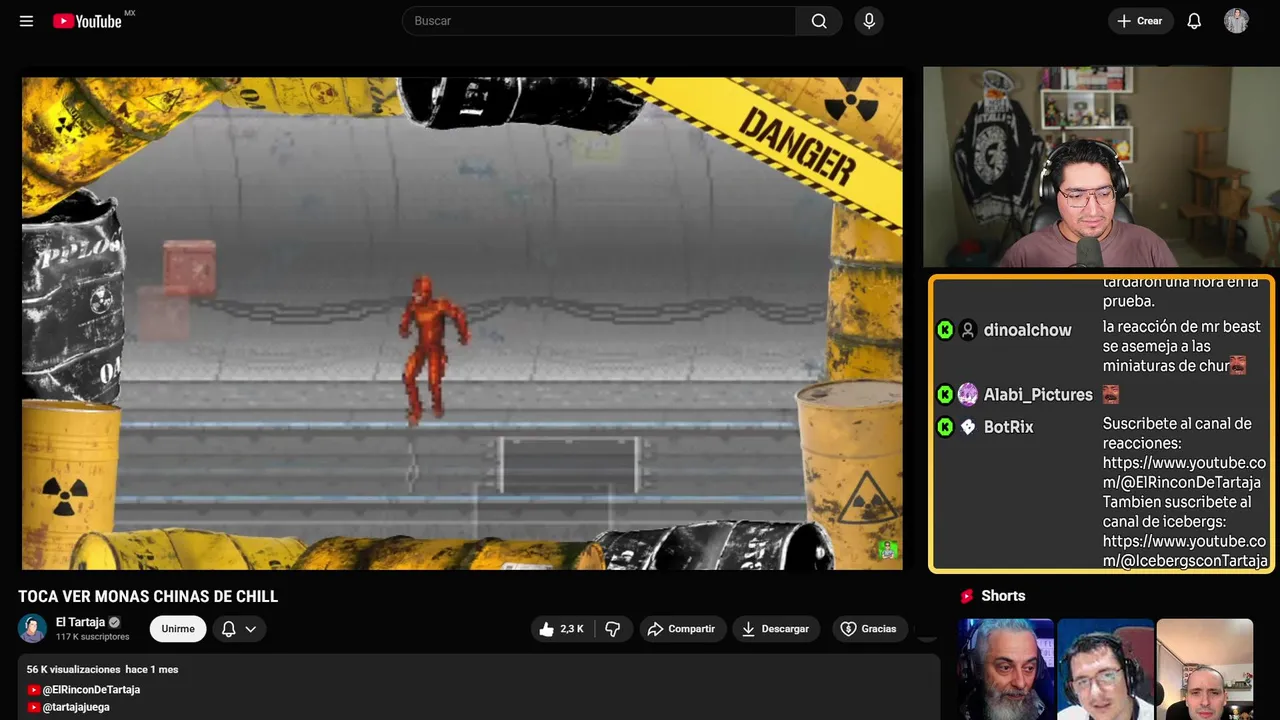
Task: Open the first Shorts thumbnail with bearded man
Action: point(1006,669)
